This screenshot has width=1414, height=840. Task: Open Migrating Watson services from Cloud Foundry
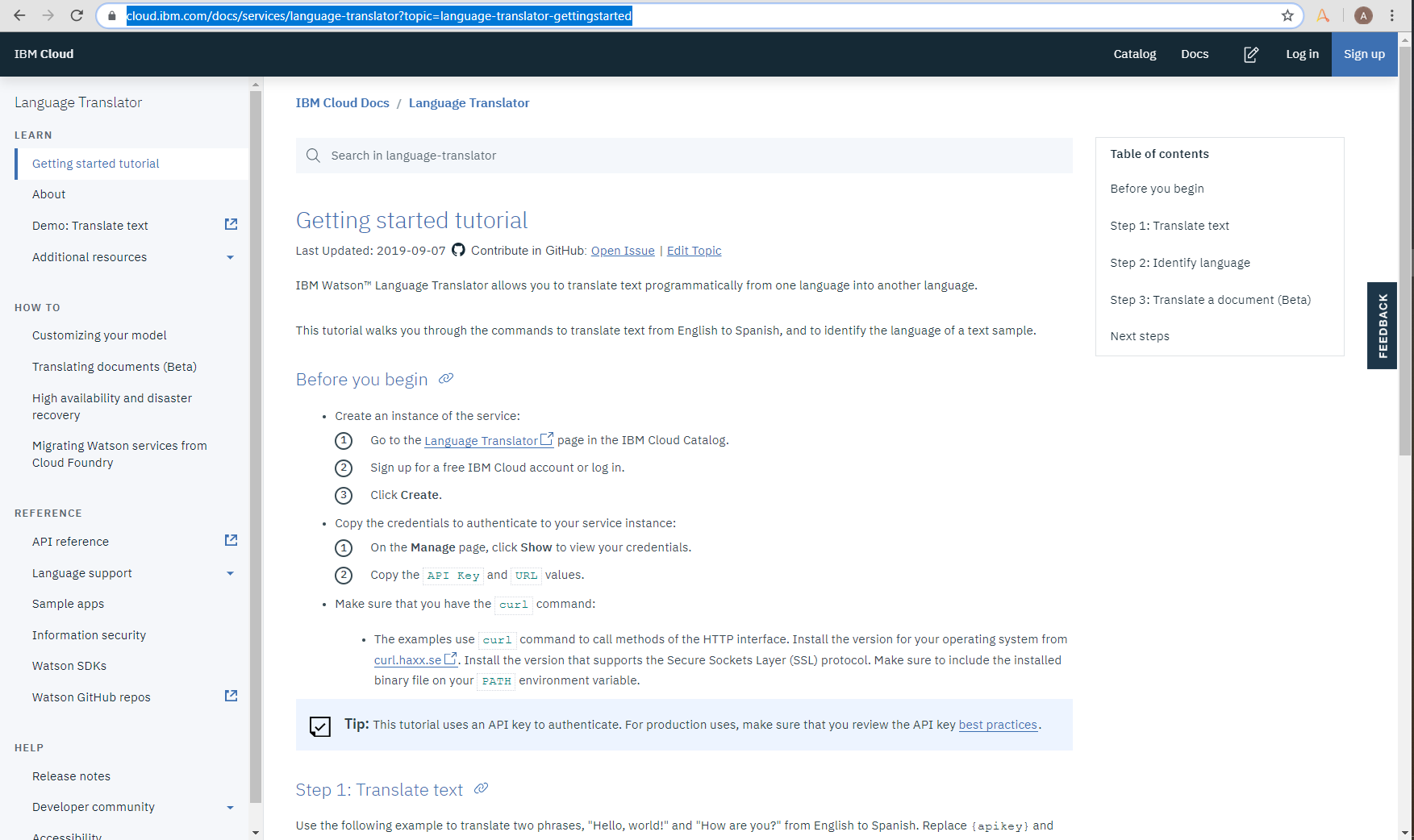coord(119,454)
